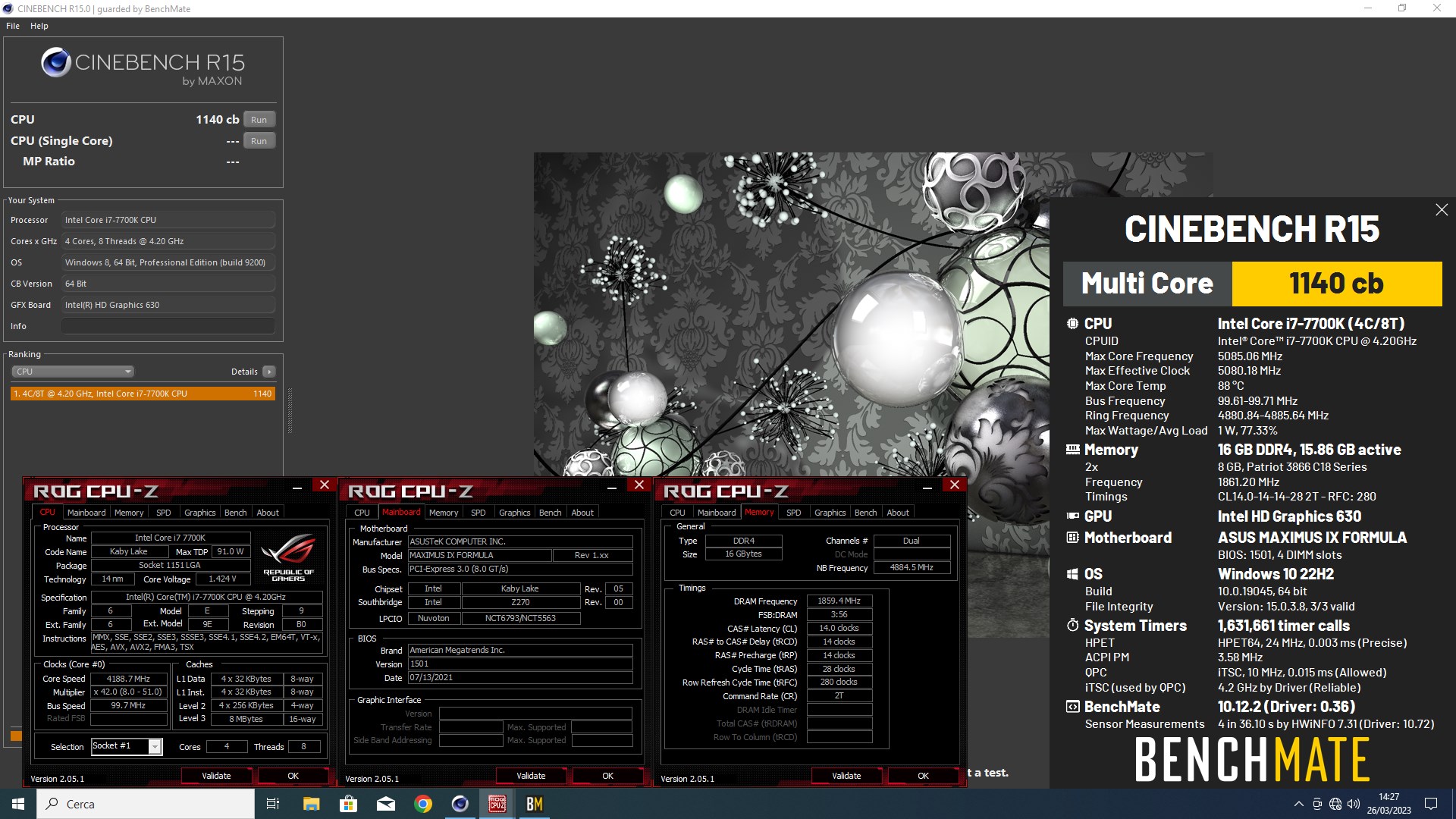Open Memory tab in Mainboard CPU-Z window
Screen dimensions: 1456x819
pyautogui.click(x=444, y=513)
